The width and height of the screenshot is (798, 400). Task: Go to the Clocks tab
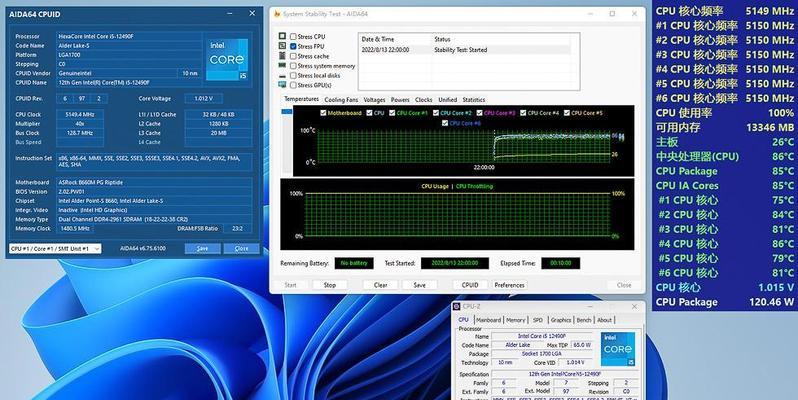[x=423, y=100]
